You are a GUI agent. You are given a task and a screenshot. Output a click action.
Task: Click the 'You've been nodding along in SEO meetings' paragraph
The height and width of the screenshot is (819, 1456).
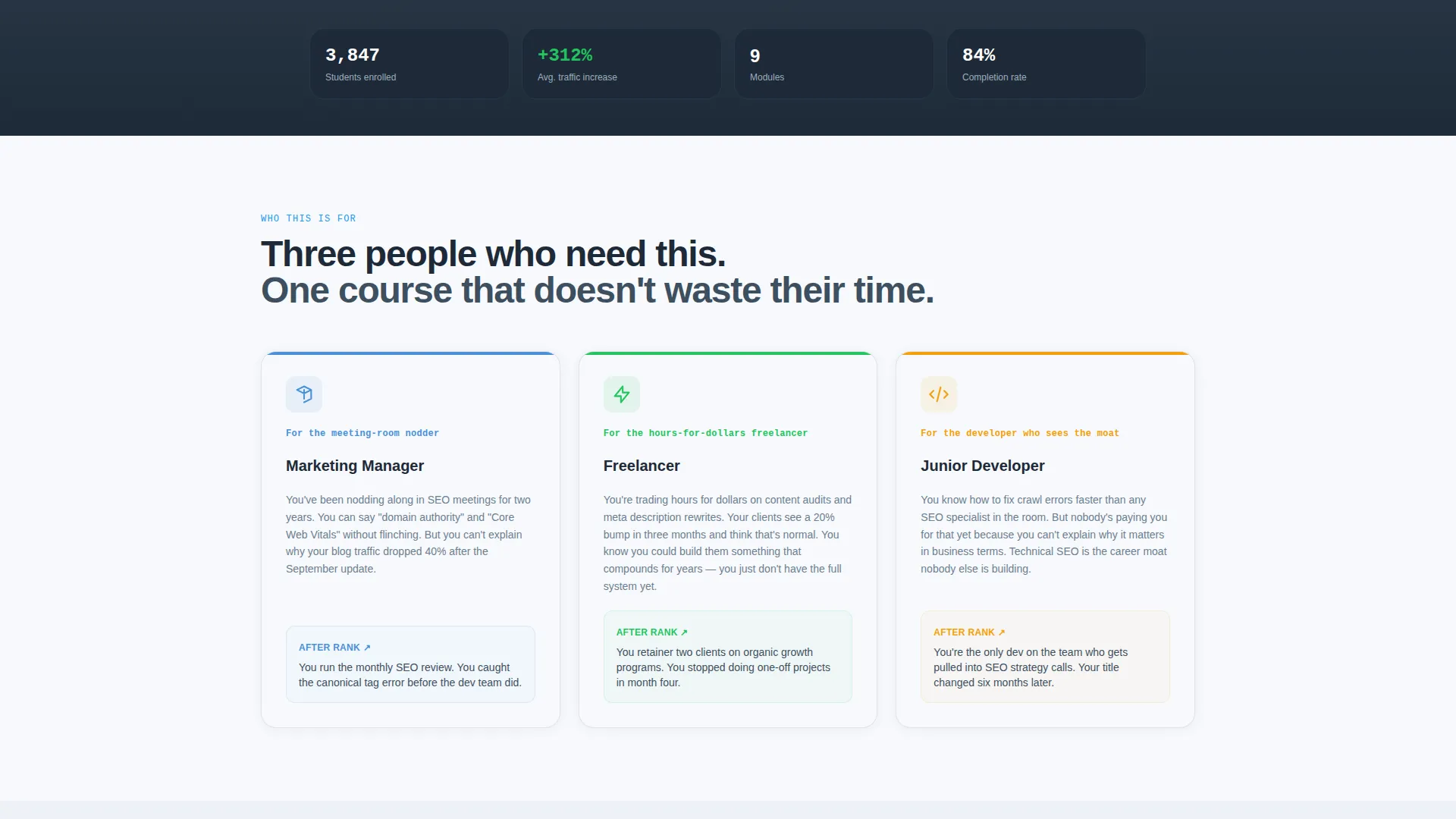tap(409, 535)
